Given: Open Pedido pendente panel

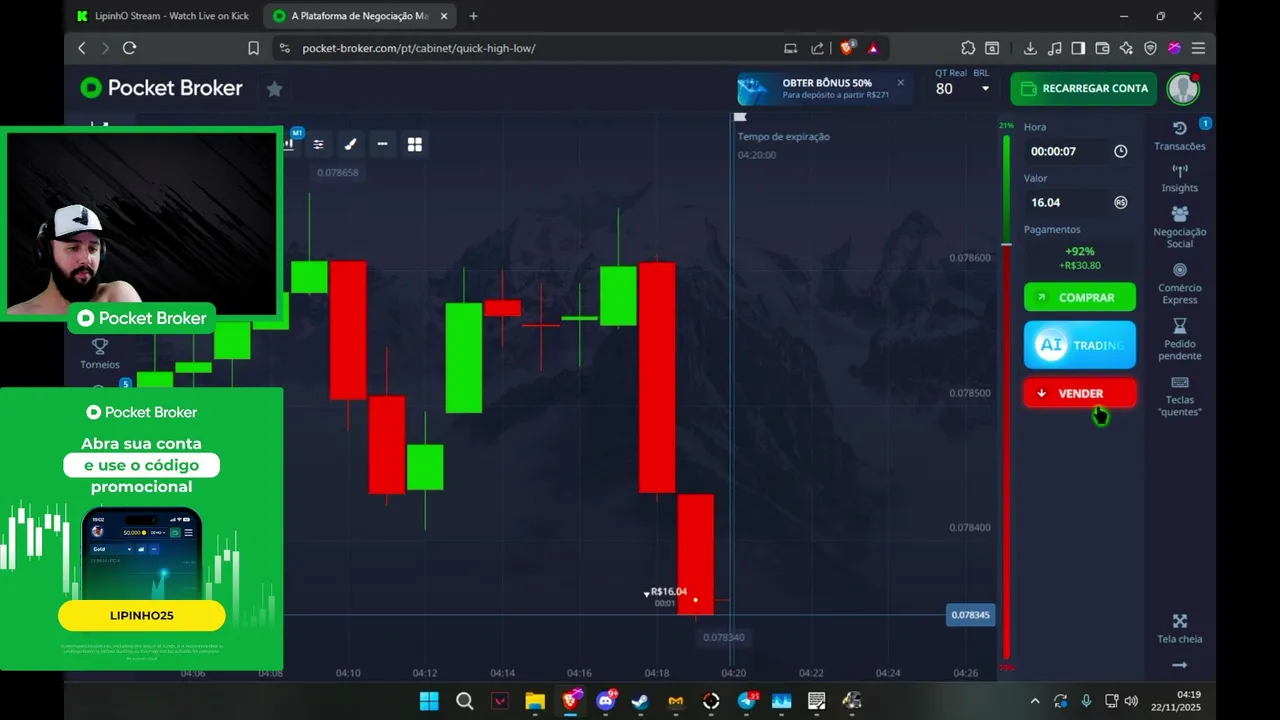Looking at the screenshot, I should pos(1180,340).
